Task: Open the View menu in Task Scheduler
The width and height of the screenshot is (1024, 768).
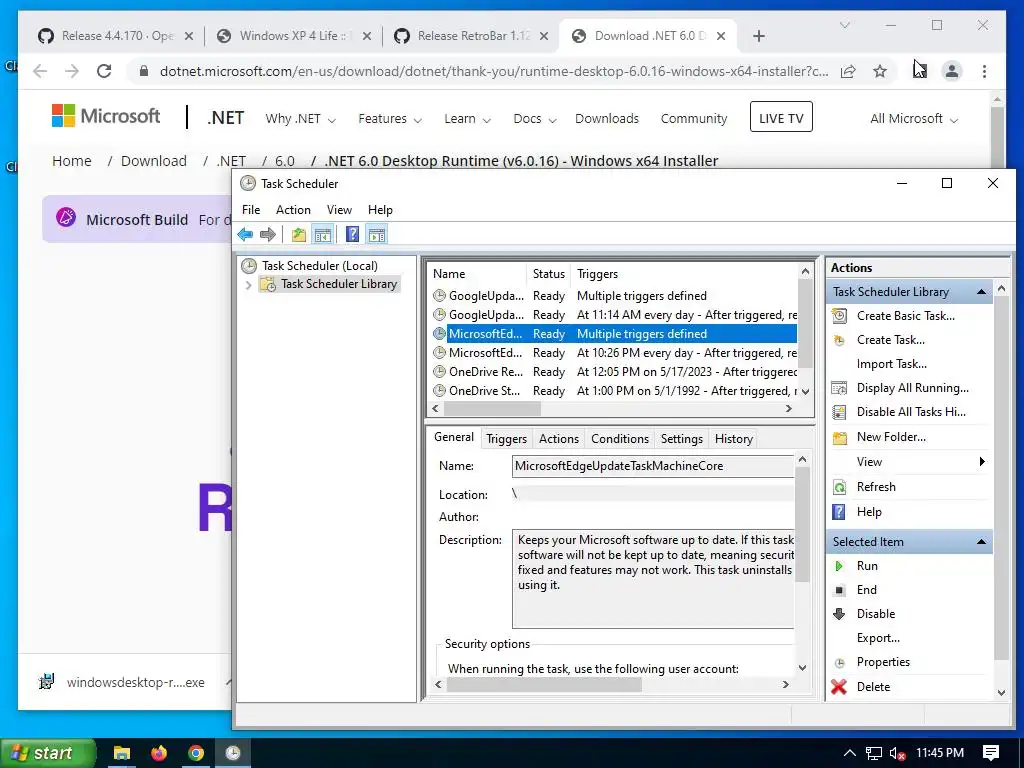Action: coord(339,210)
